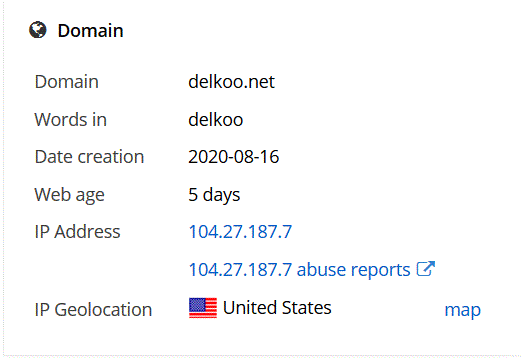This screenshot has width=522, height=360.
Task: Click the Words in label
Action: click(71, 120)
